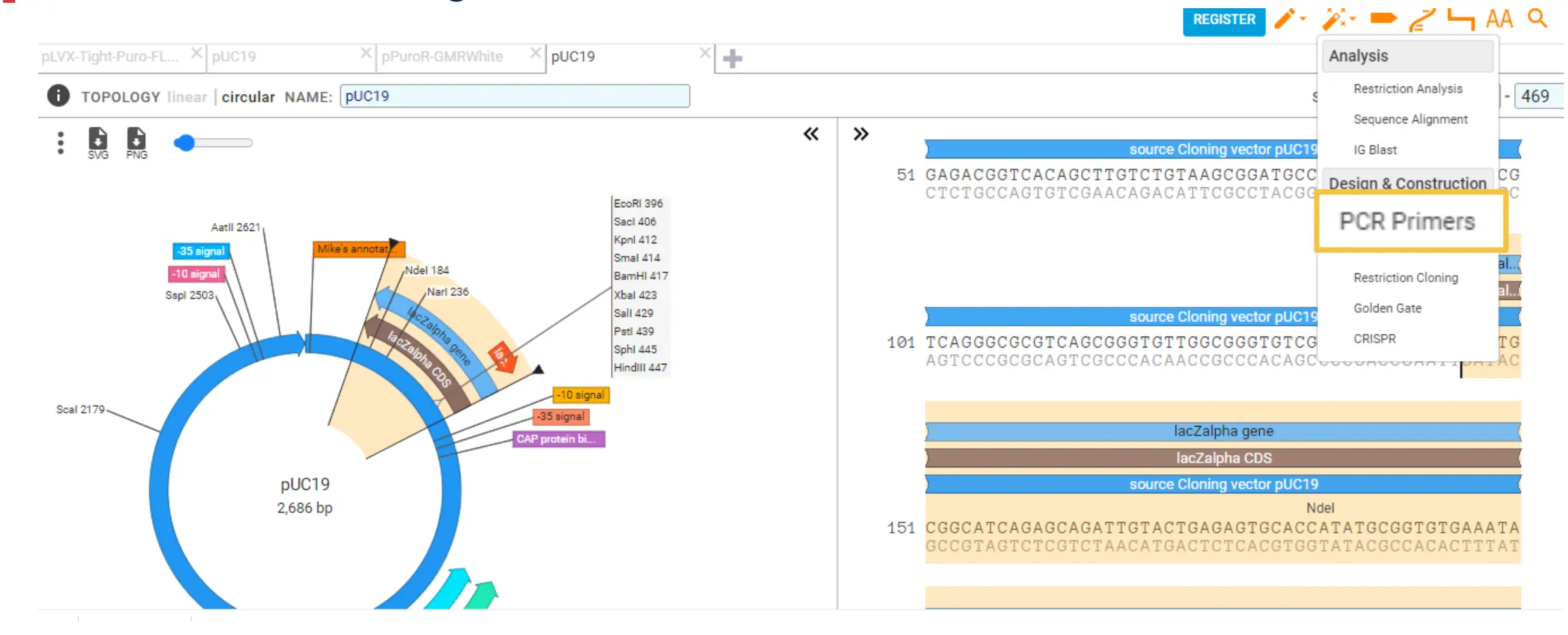Select the lacZalpha CDS bar in sequence view
The height and width of the screenshot is (635, 1568).
tap(1223, 458)
